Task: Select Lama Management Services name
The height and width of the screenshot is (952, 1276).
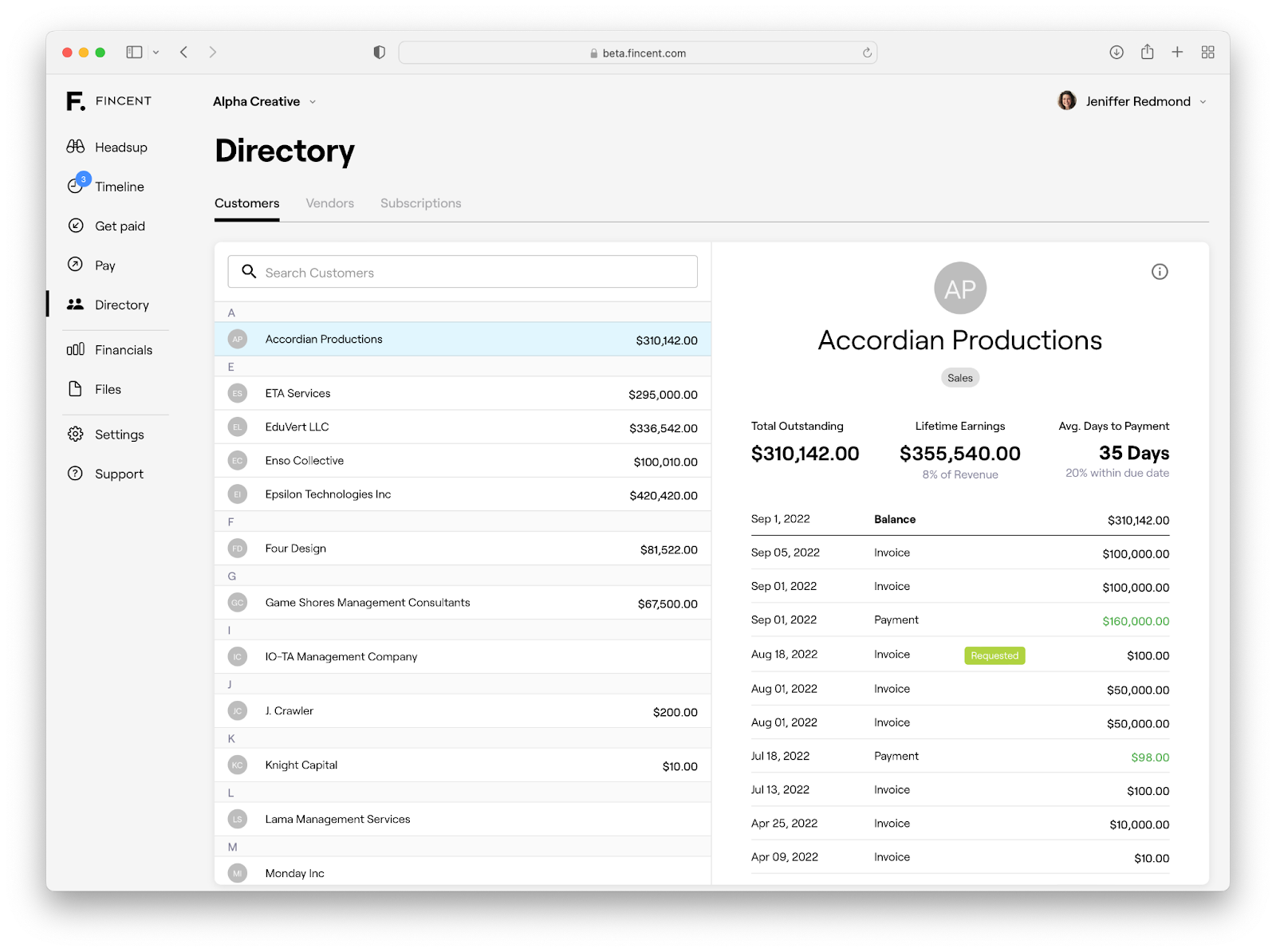Action: pos(338,820)
